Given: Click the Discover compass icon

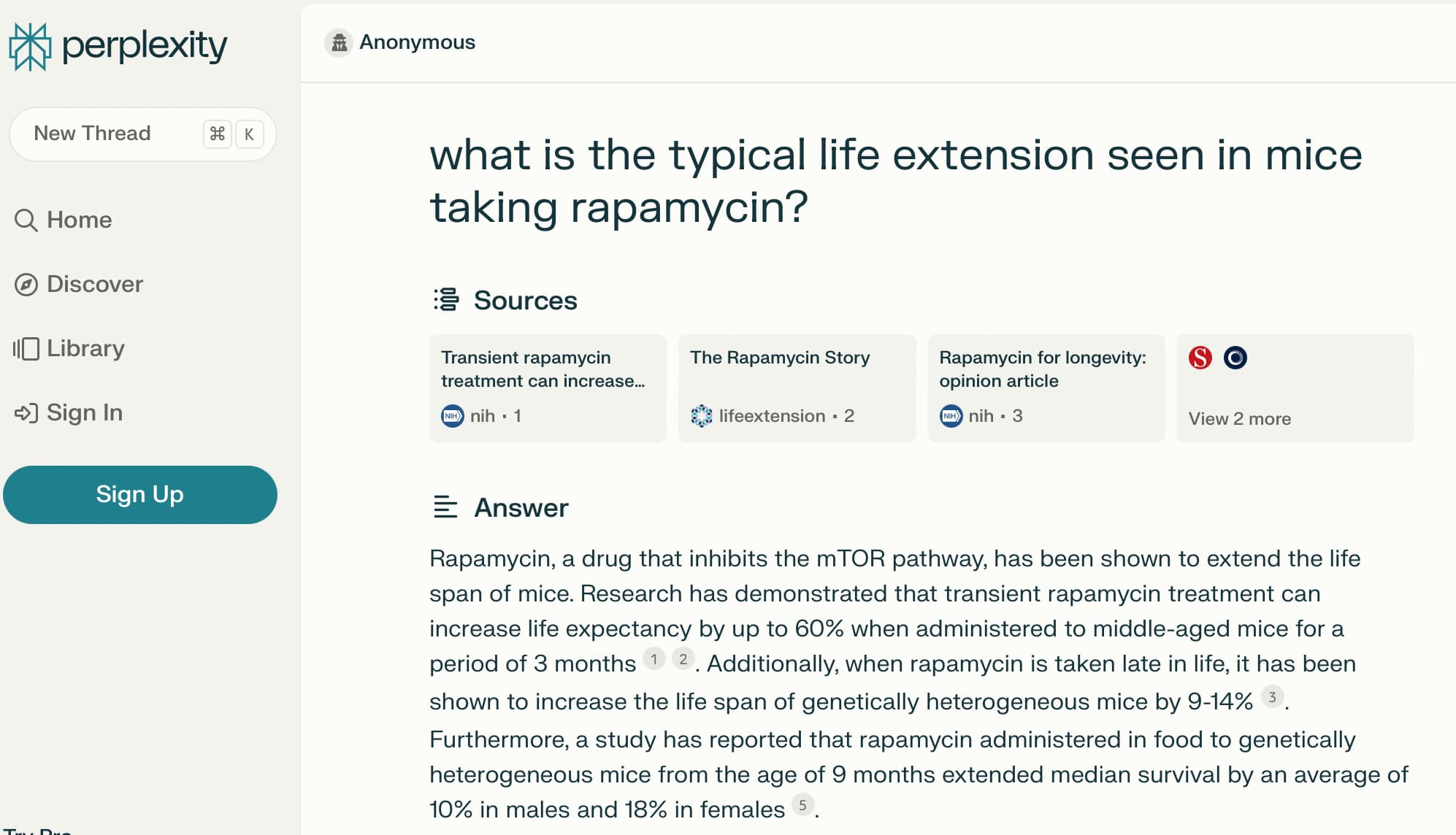Looking at the screenshot, I should [x=26, y=284].
